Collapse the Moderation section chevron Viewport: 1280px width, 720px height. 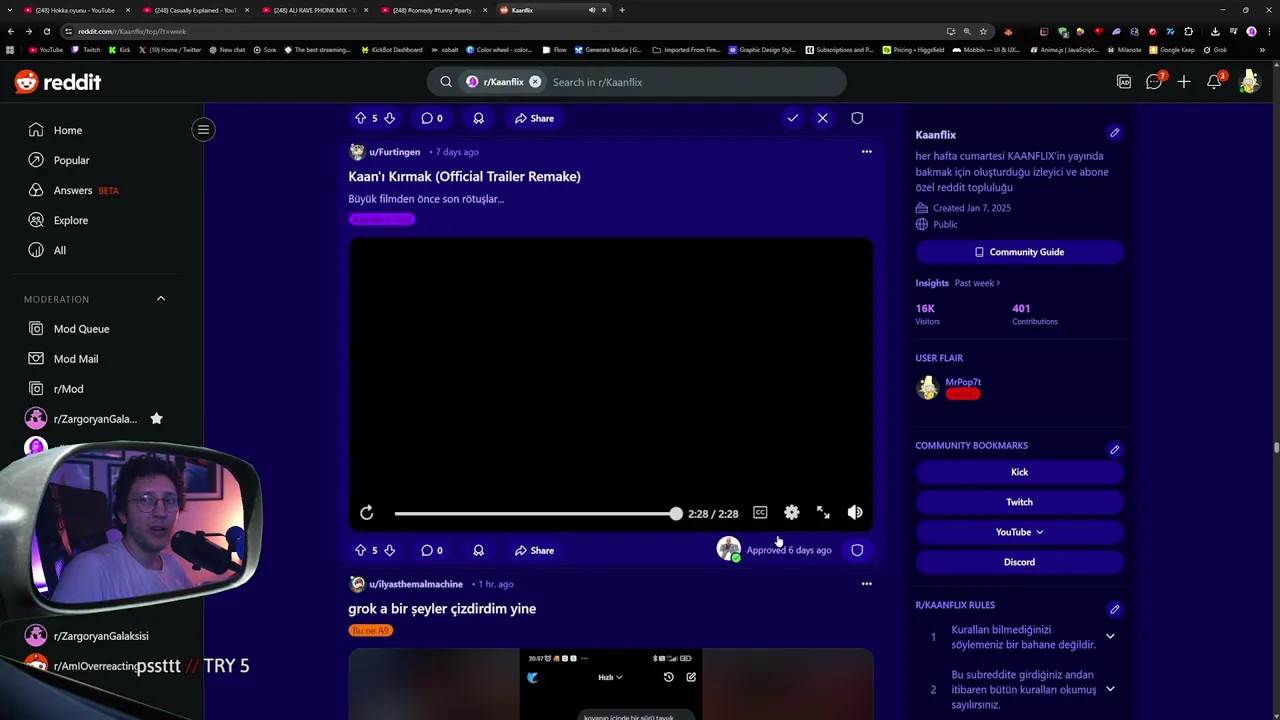point(160,299)
